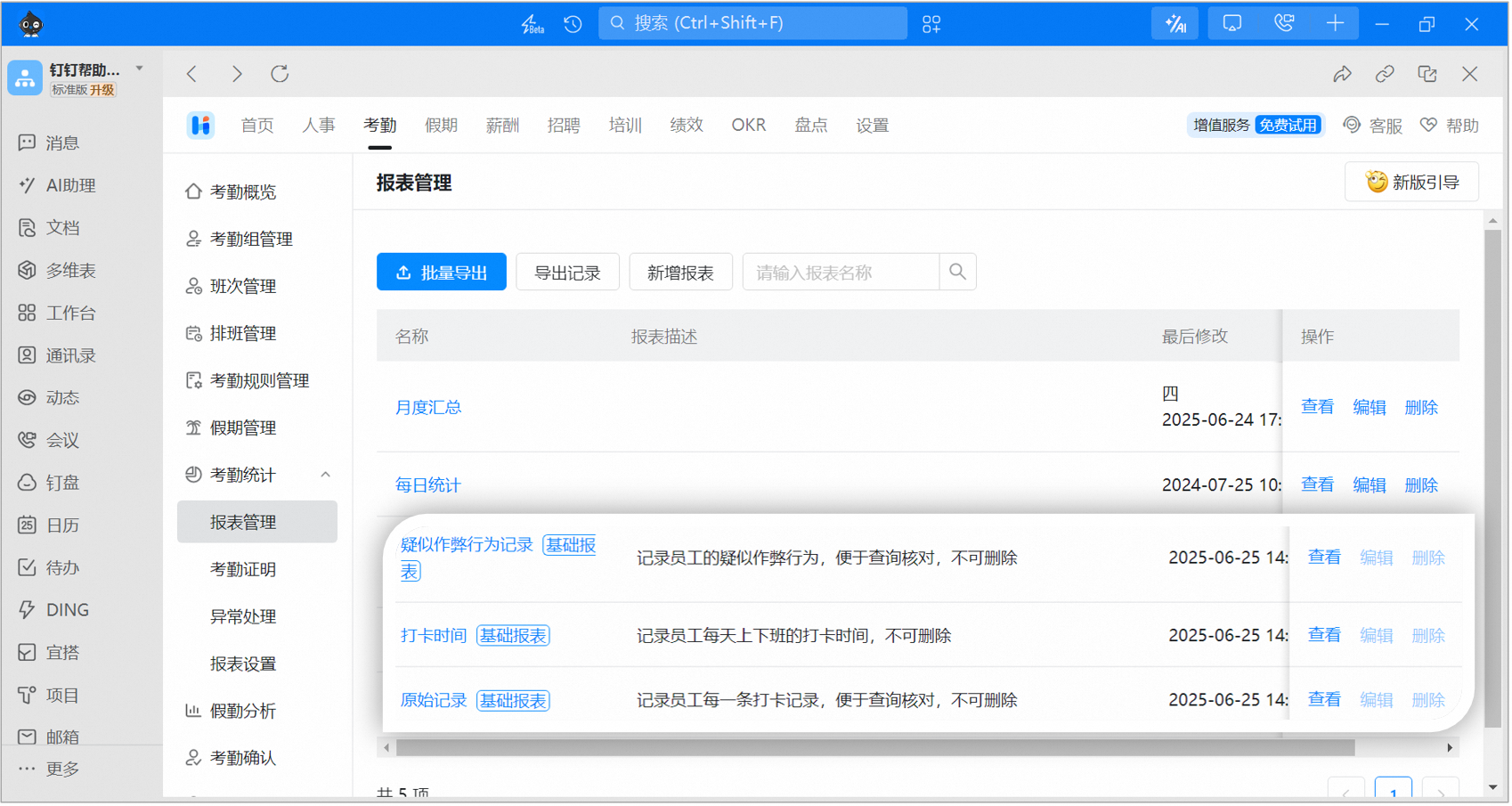Click the vertical page scrollbar

(x=1492, y=478)
